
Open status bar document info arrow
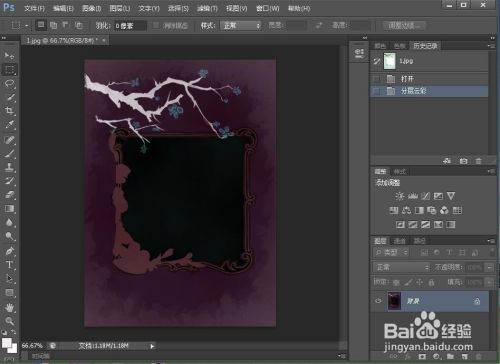coord(152,346)
